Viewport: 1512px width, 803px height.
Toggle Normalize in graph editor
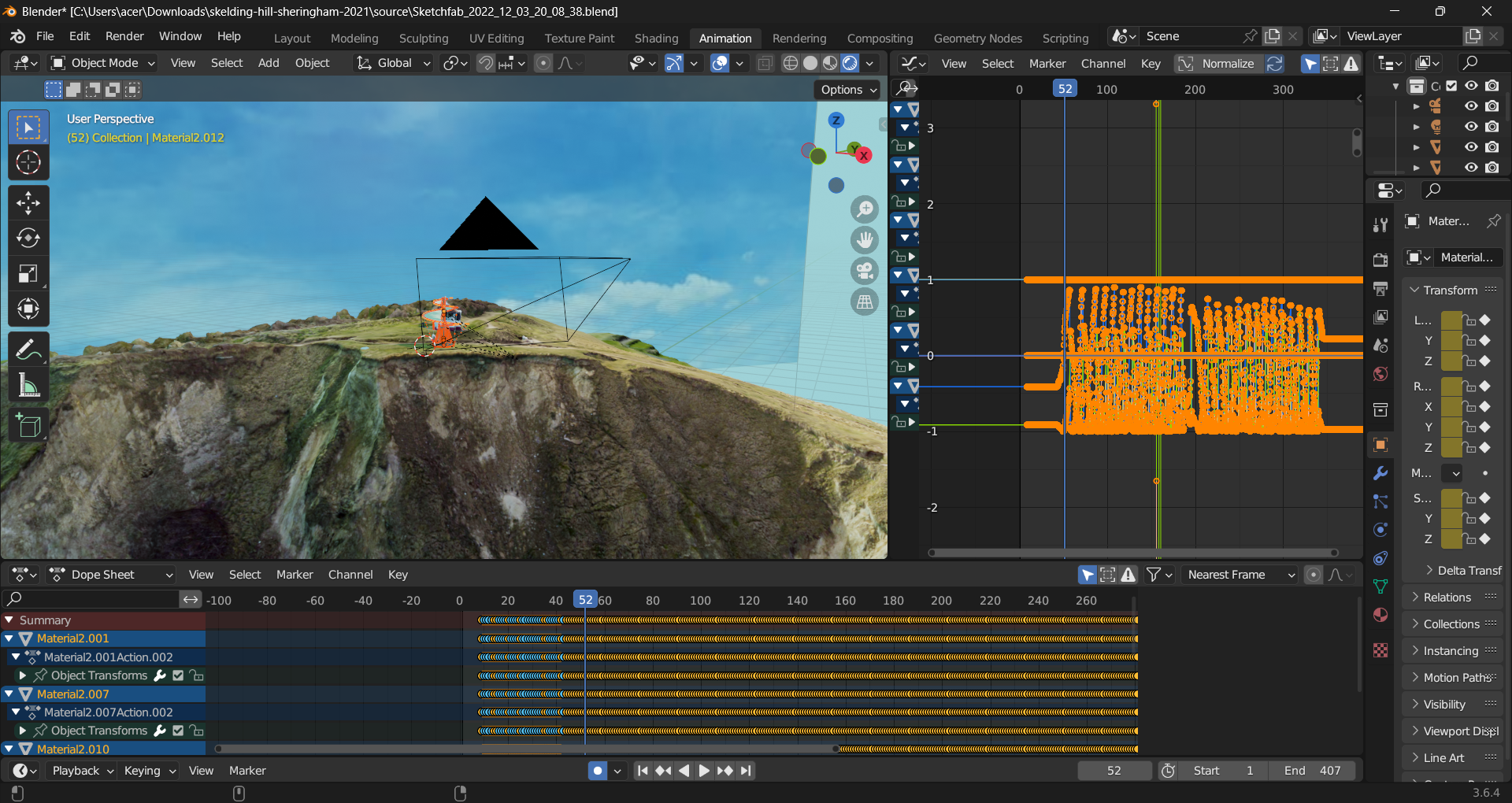tap(1219, 64)
